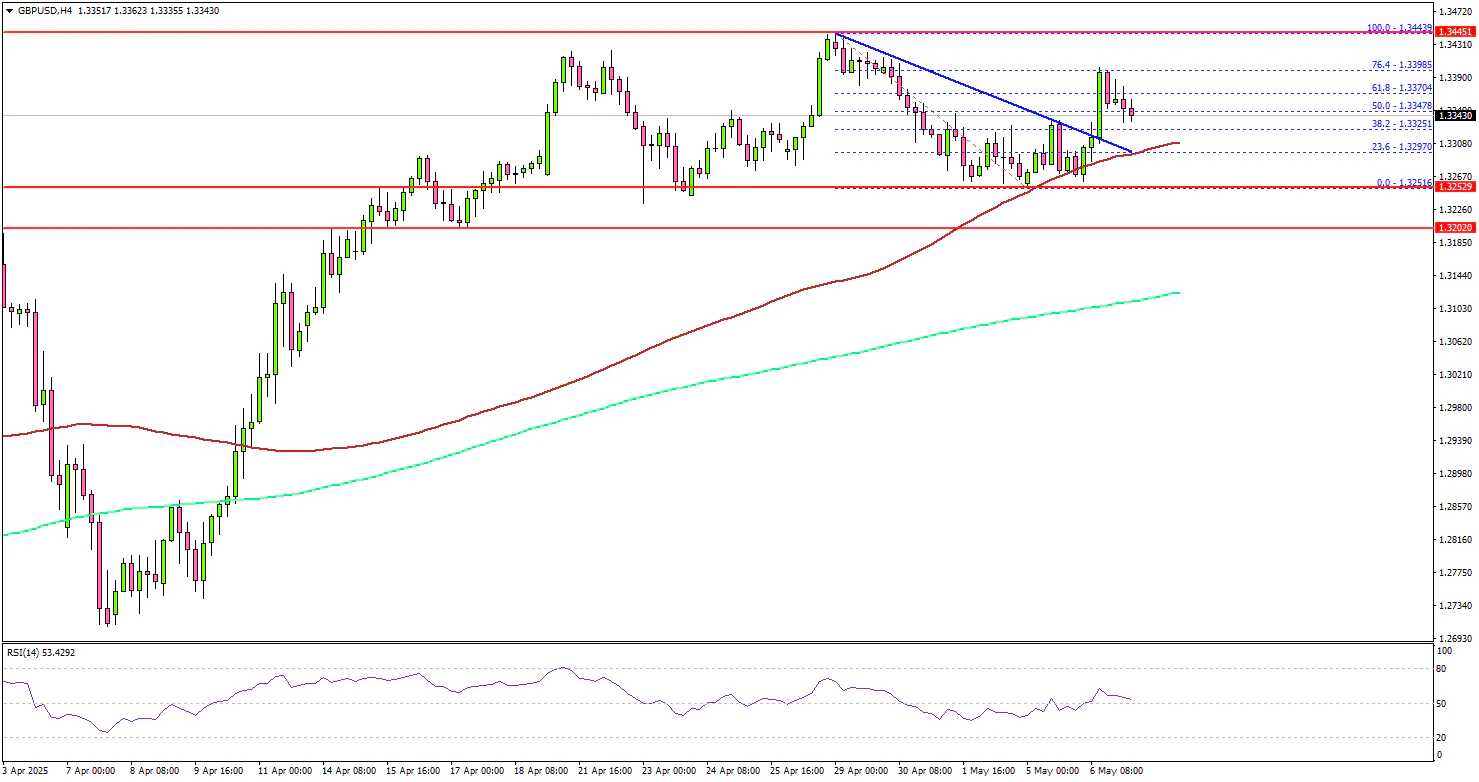
Task: Select the Fibonacci 61.8 - 1.33704 label
Action: [x=1403, y=87]
